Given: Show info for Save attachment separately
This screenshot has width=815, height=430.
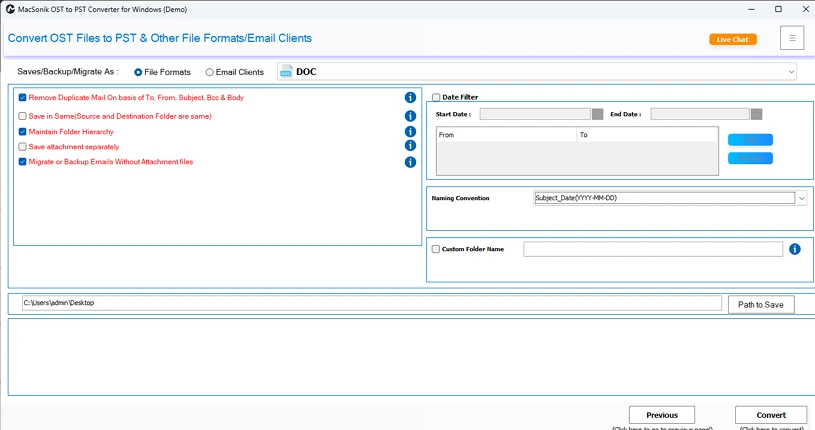Looking at the screenshot, I should 410,146.
